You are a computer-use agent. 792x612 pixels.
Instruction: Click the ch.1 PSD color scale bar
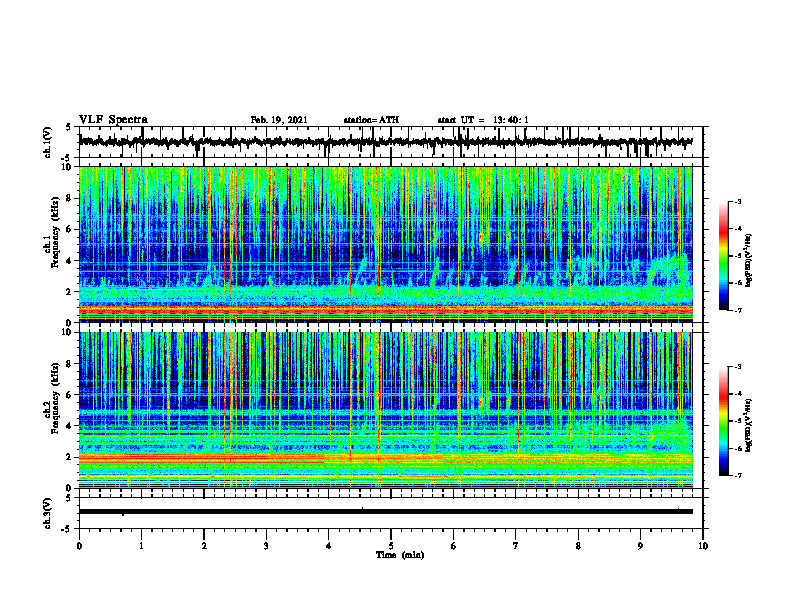pos(723,256)
